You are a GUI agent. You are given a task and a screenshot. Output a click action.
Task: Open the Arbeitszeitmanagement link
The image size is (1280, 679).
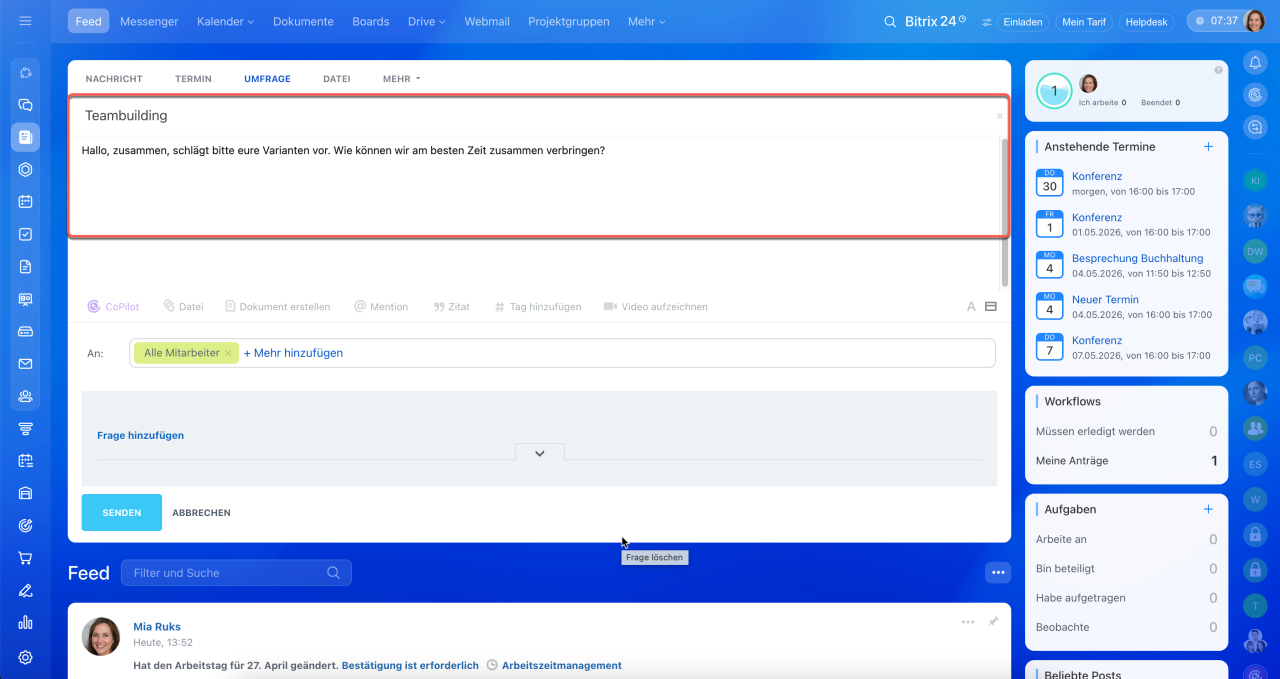click(561, 665)
